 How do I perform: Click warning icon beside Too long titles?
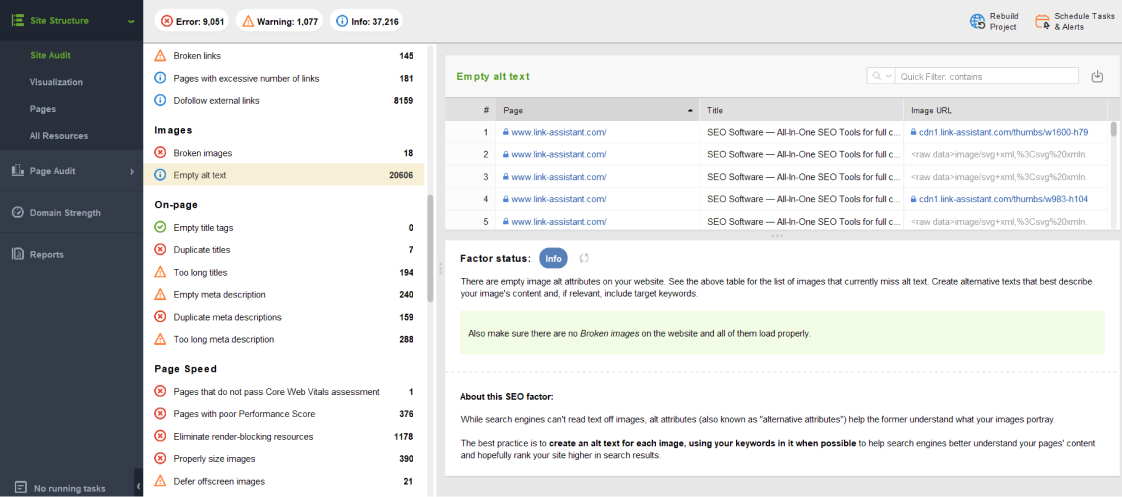click(x=160, y=272)
